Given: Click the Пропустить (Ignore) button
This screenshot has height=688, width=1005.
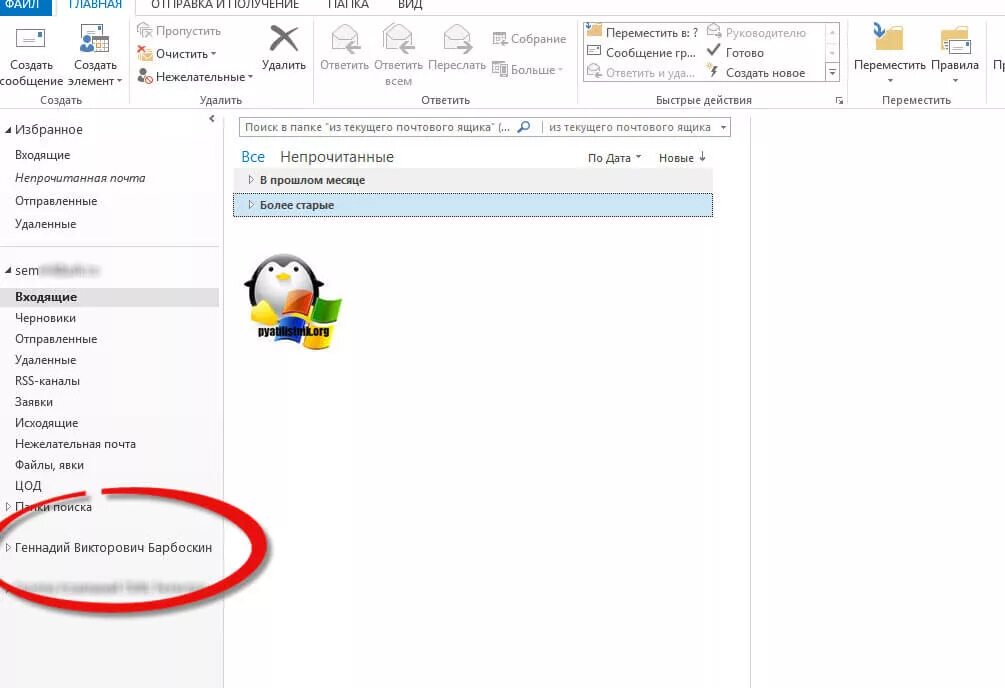Looking at the screenshot, I should pyautogui.click(x=179, y=31).
